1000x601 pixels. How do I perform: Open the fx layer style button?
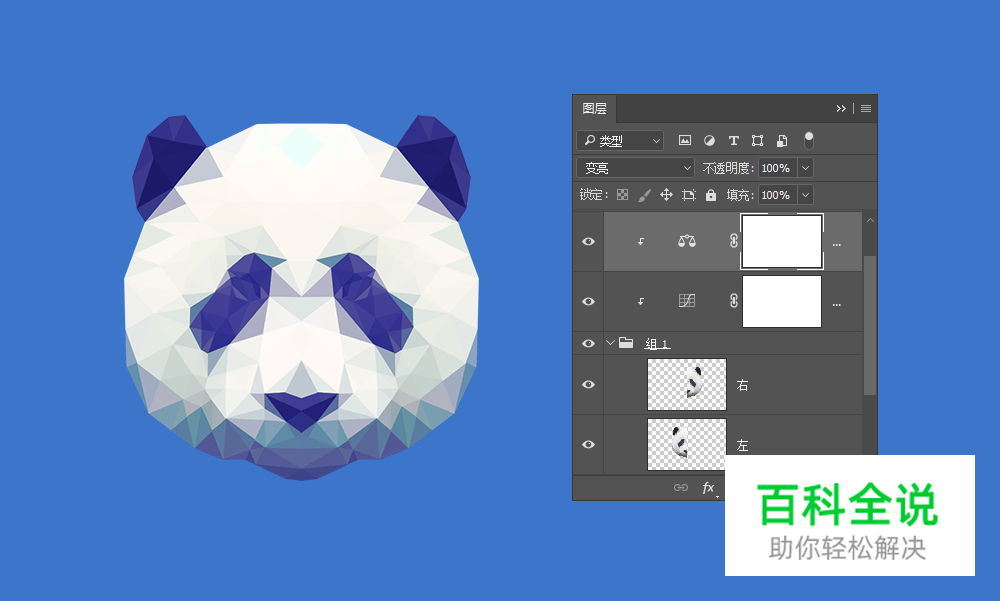708,488
